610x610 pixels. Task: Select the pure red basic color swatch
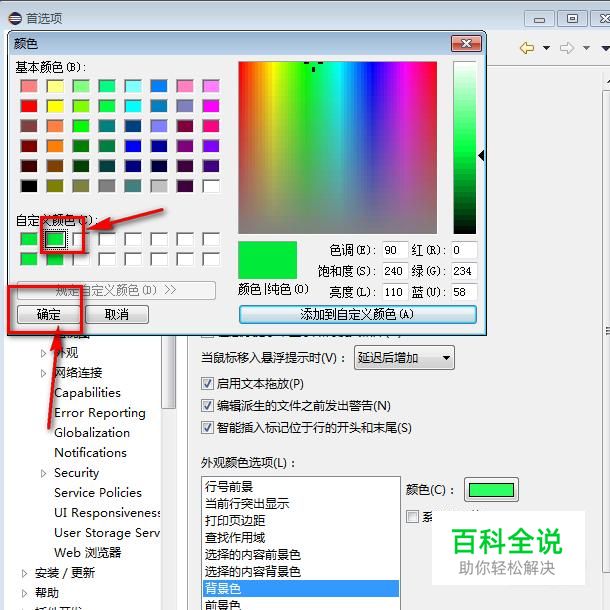pos(29,105)
